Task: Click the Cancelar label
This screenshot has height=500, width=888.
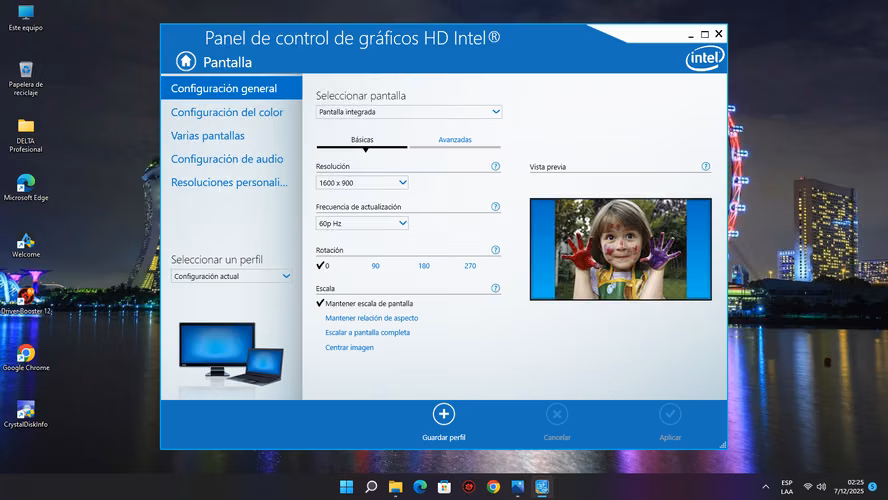Action: [557, 437]
